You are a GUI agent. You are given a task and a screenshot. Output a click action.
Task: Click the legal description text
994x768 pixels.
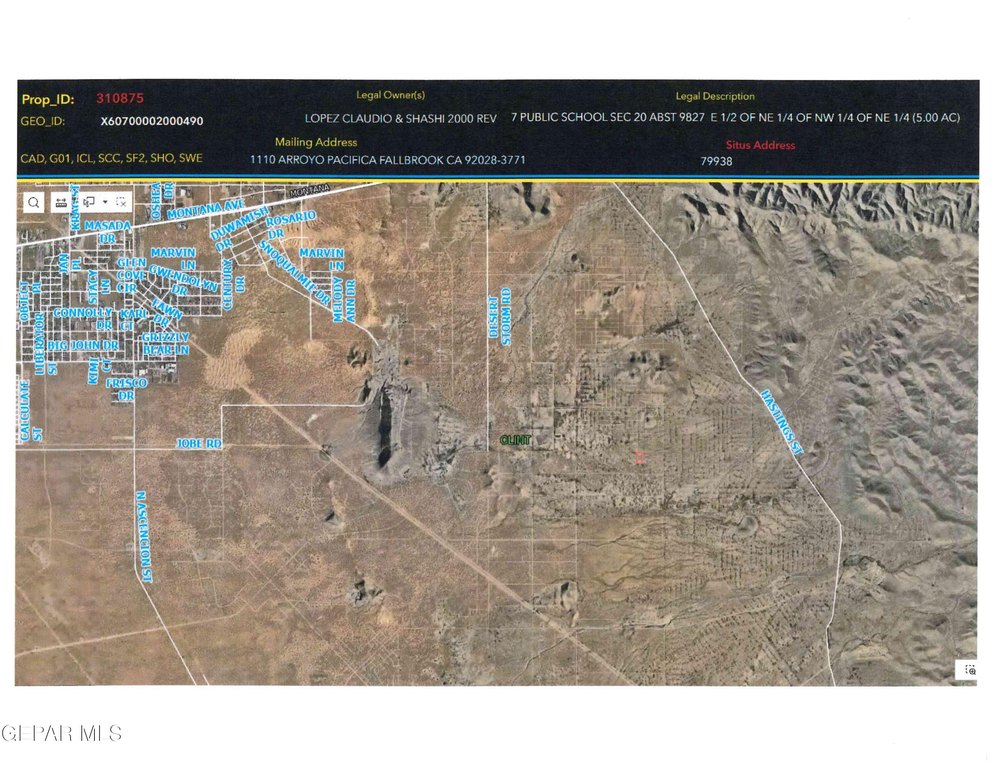pos(734,118)
